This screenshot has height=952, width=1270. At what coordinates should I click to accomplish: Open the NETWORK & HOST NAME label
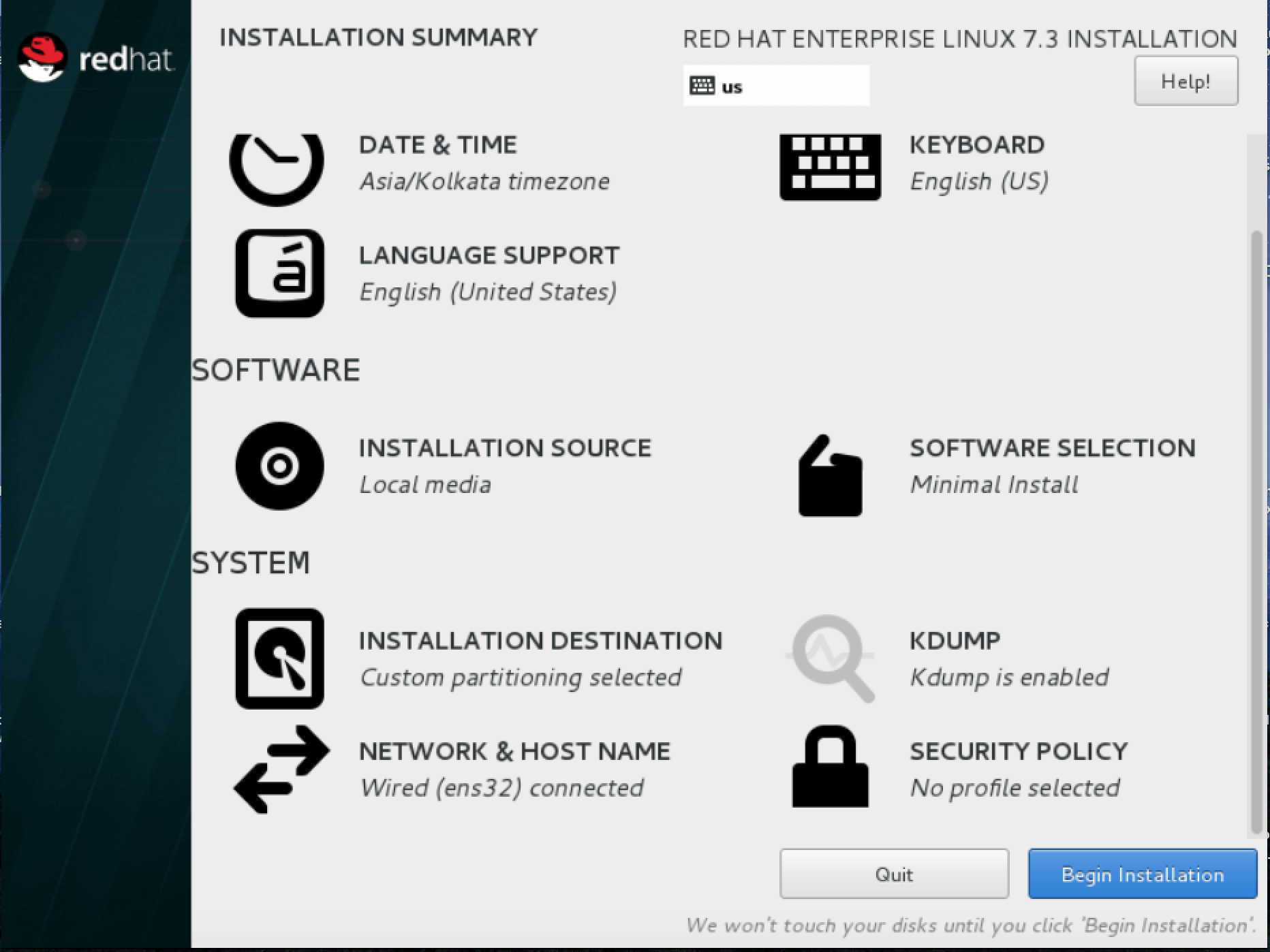(514, 751)
